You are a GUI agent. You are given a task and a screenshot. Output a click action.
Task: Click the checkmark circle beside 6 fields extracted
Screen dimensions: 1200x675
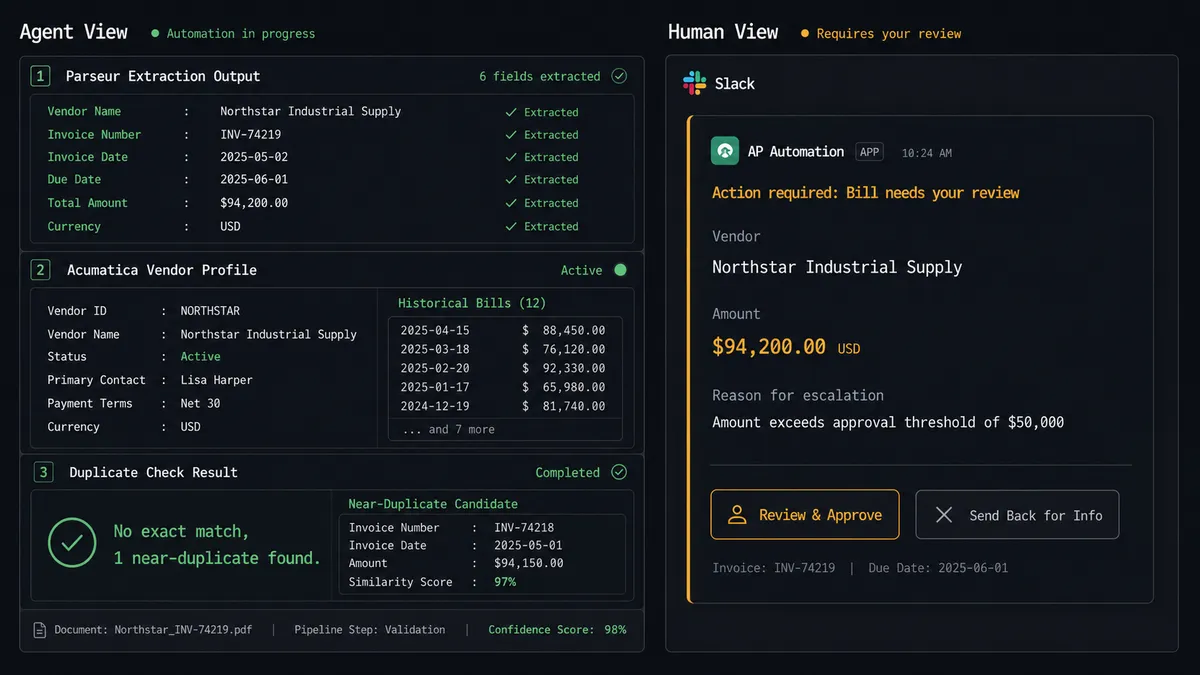tap(619, 76)
